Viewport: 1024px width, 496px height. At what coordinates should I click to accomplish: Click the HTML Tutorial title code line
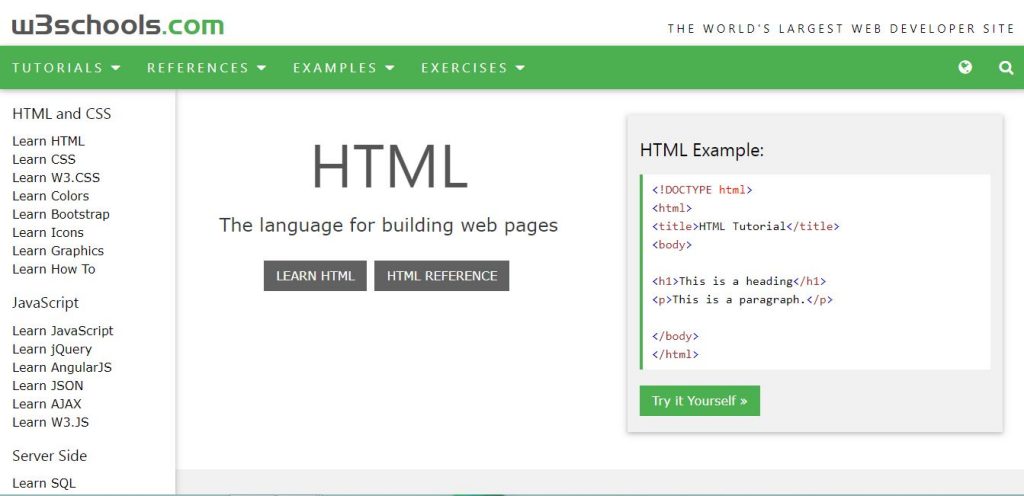(745, 226)
